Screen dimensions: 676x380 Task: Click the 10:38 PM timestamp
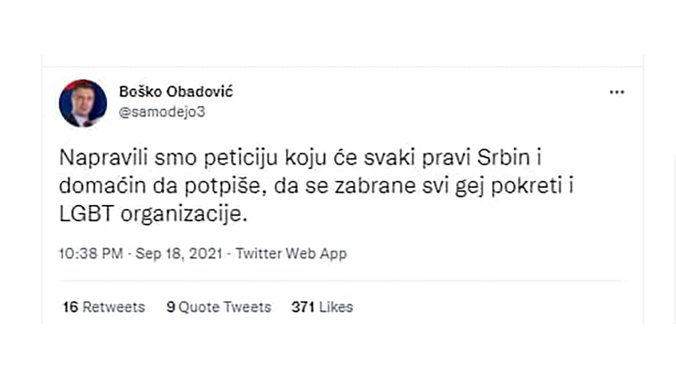[x=91, y=253]
